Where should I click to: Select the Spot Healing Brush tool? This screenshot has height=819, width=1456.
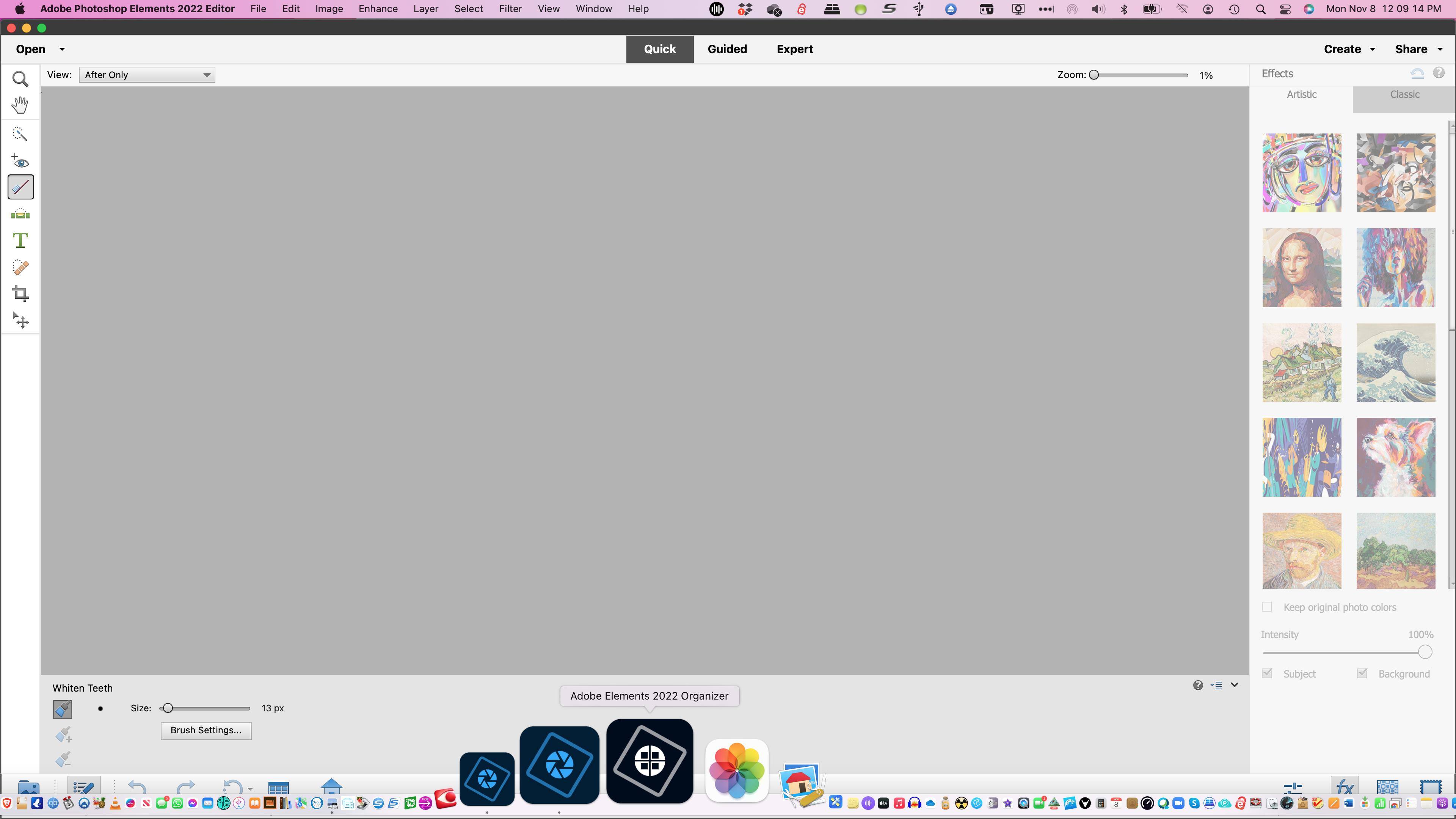point(20,267)
